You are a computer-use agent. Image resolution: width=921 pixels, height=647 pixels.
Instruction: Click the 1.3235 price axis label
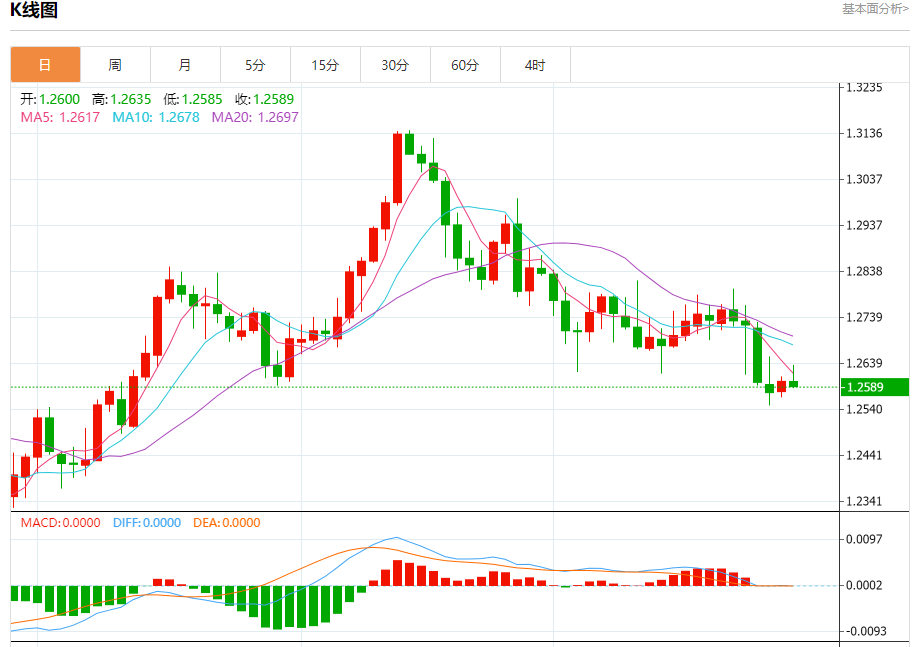pyautogui.click(x=864, y=87)
